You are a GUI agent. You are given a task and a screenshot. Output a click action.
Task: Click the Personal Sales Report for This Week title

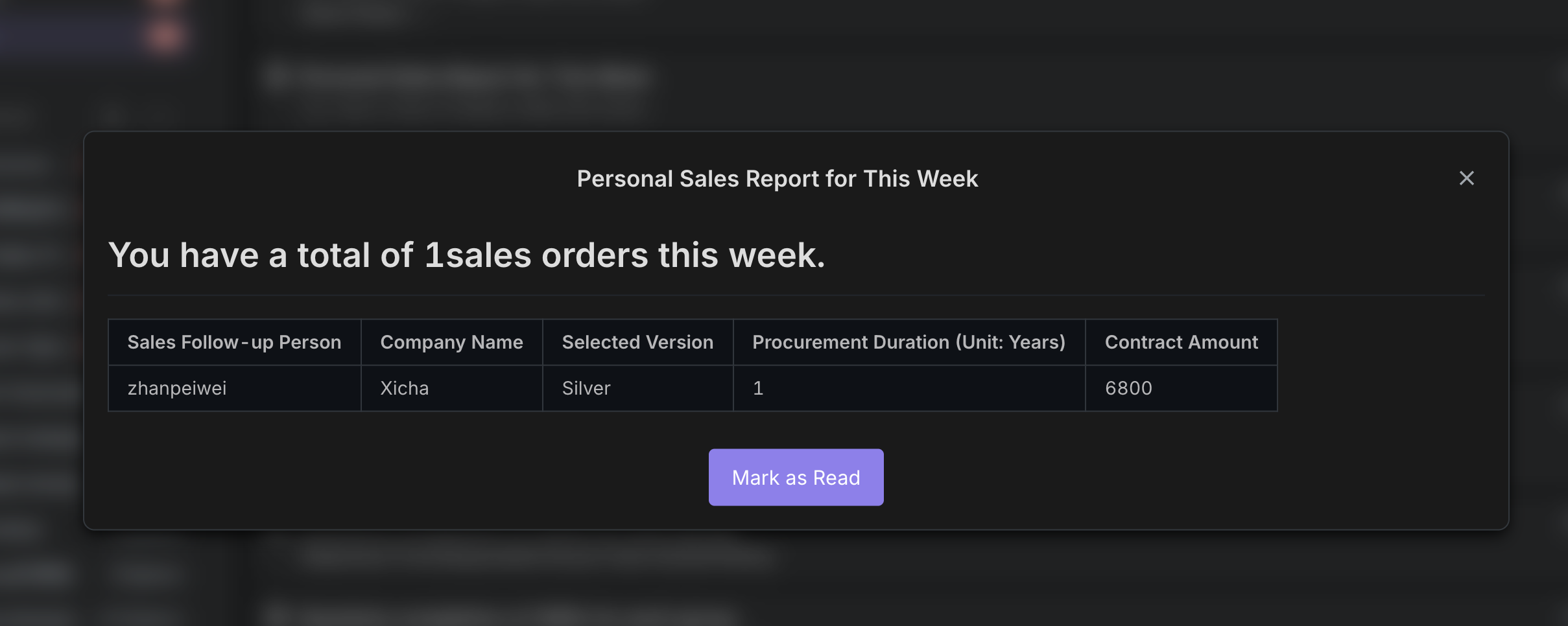[x=777, y=179]
